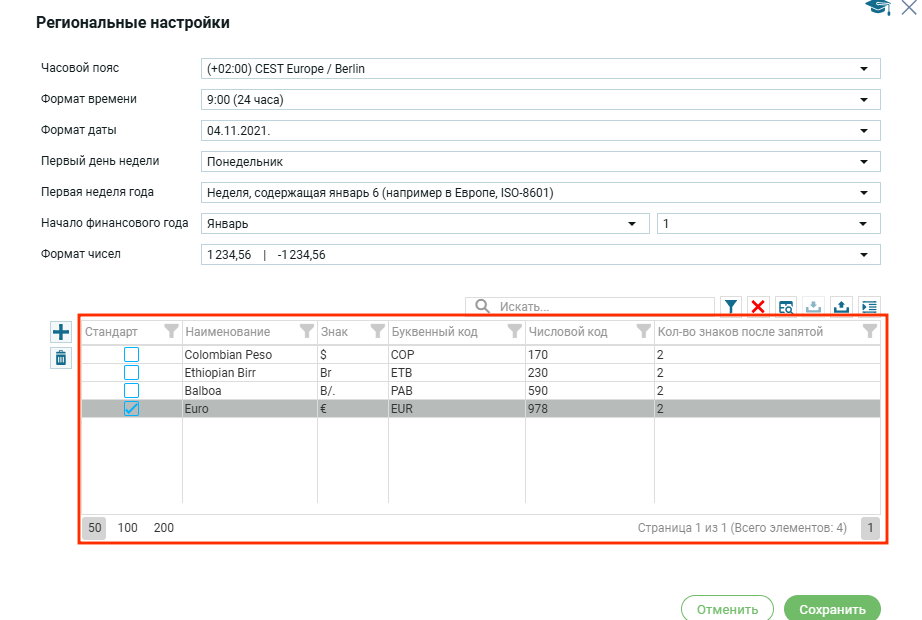Uncheck the Стандарт checkbox for Euro

click(x=131, y=409)
